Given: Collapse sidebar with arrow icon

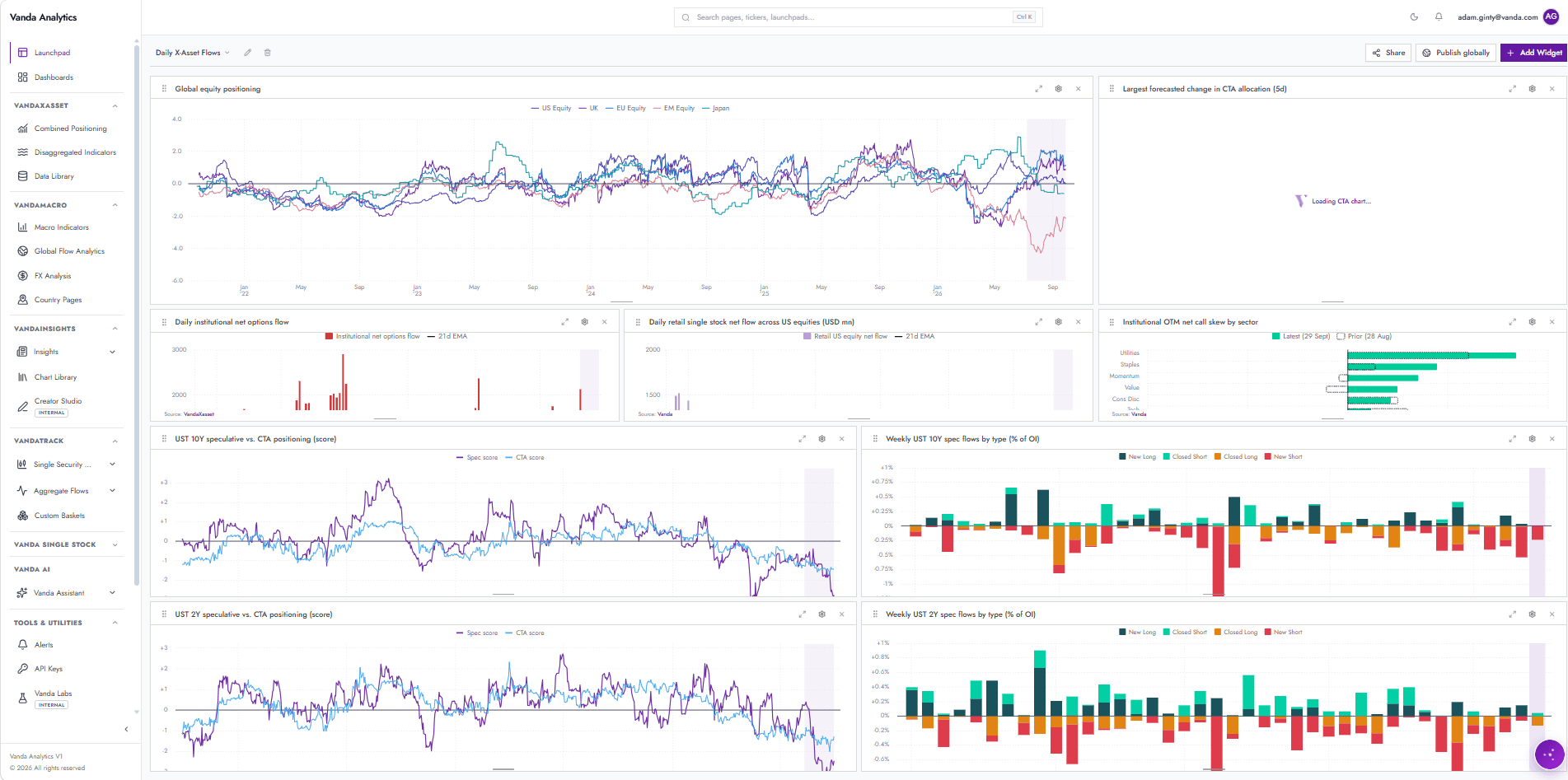Looking at the screenshot, I should point(126,729).
